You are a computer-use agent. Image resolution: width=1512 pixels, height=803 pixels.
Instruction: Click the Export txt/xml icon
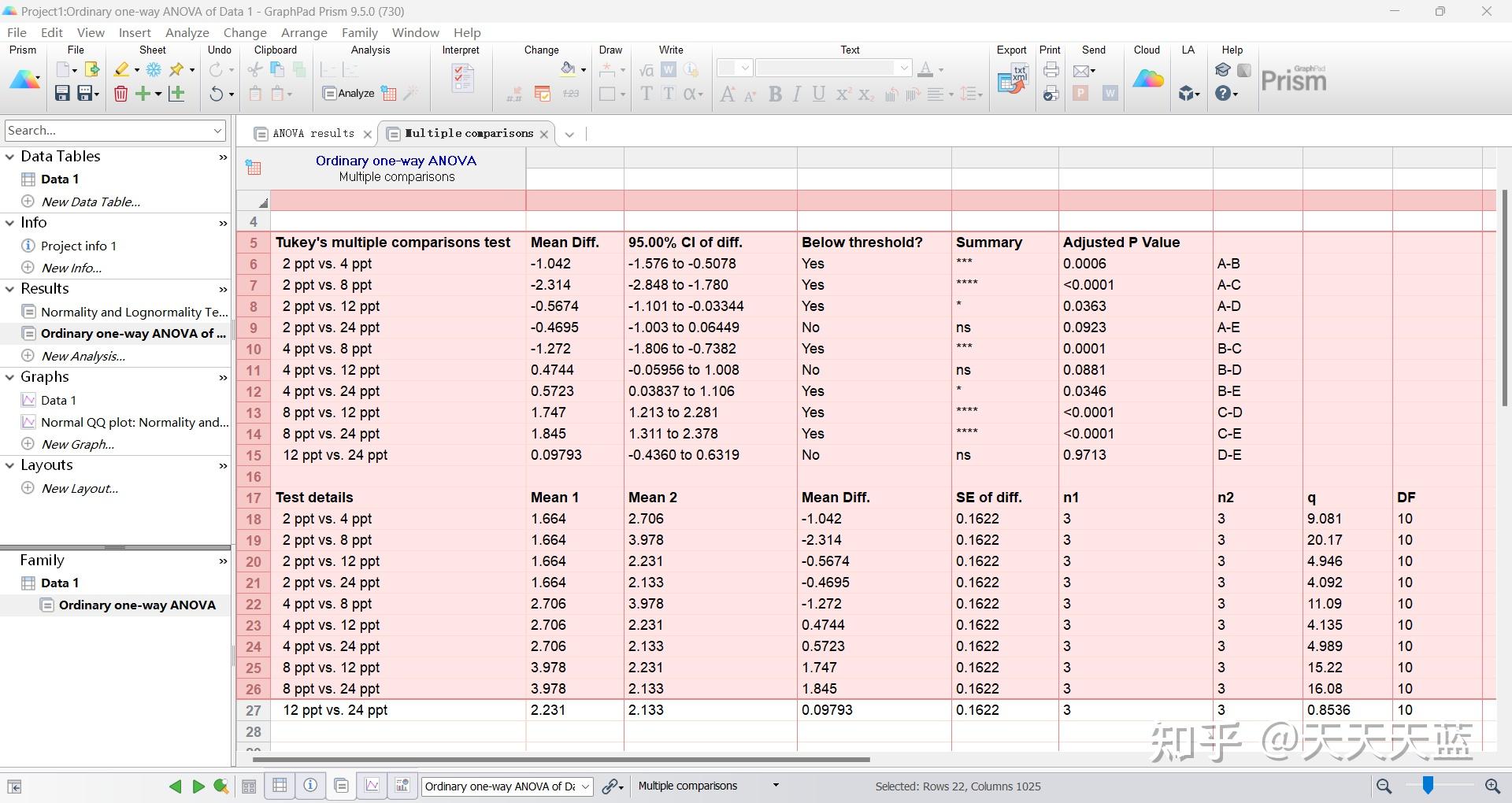(x=1013, y=79)
